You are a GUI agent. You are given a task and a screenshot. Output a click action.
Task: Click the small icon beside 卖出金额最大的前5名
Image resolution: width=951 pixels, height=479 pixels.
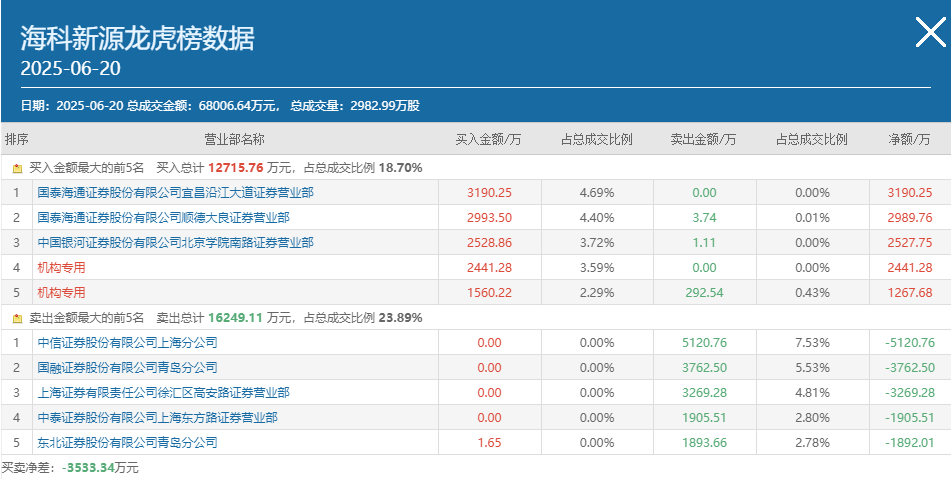[17, 318]
